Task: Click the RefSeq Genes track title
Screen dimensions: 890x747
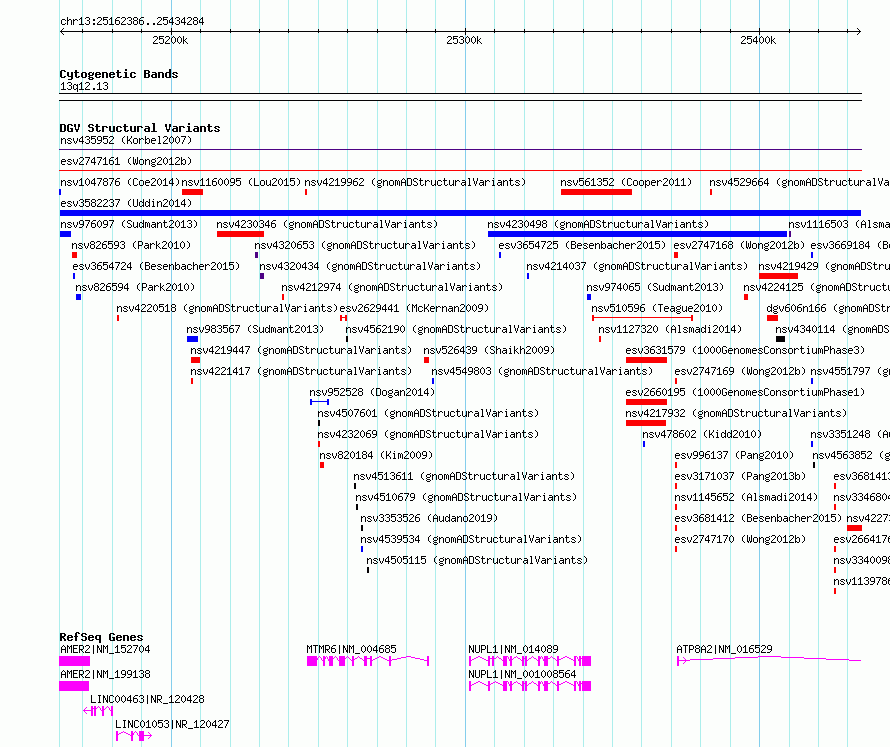Action: click(102, 637)
